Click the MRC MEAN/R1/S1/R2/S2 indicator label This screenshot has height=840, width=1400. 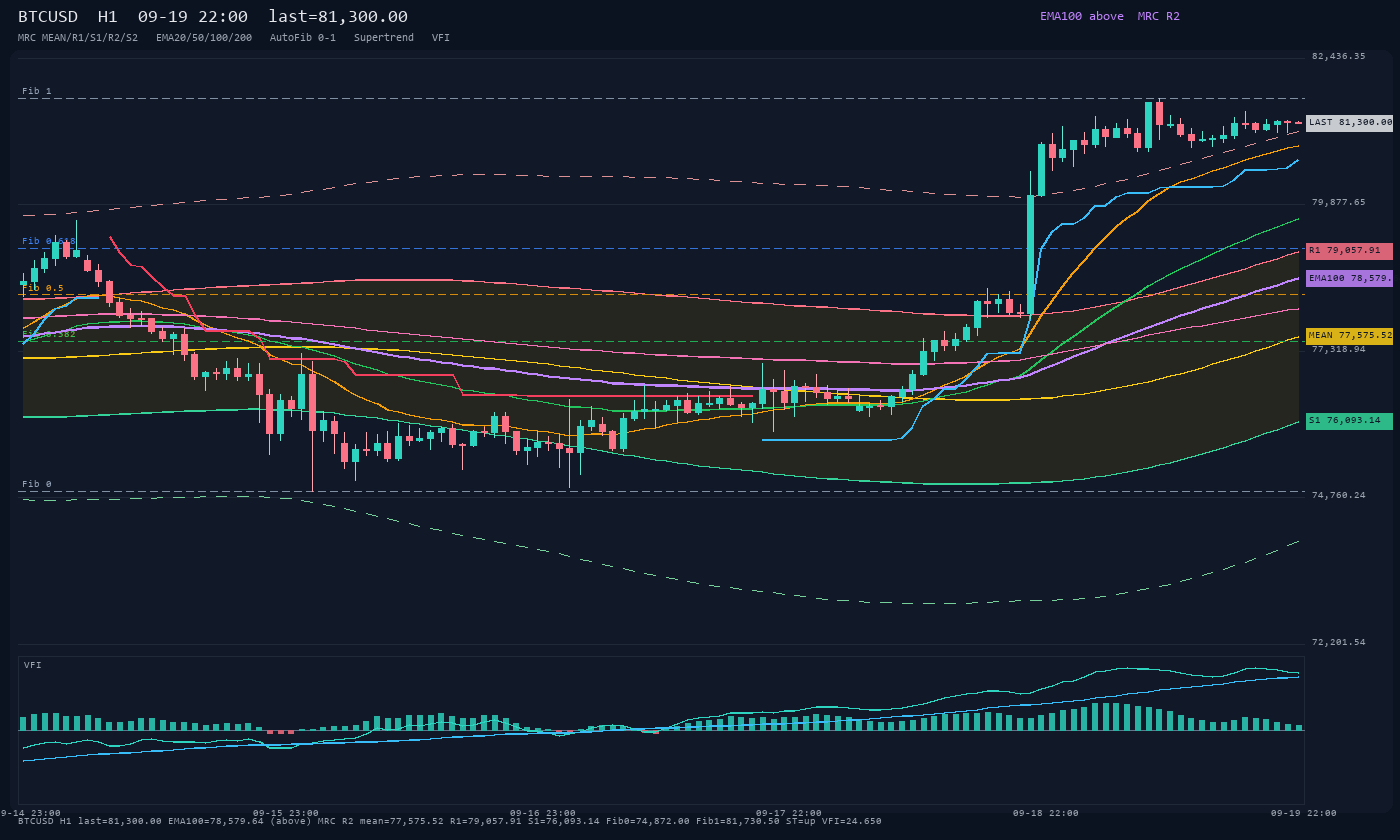(78, 38)
